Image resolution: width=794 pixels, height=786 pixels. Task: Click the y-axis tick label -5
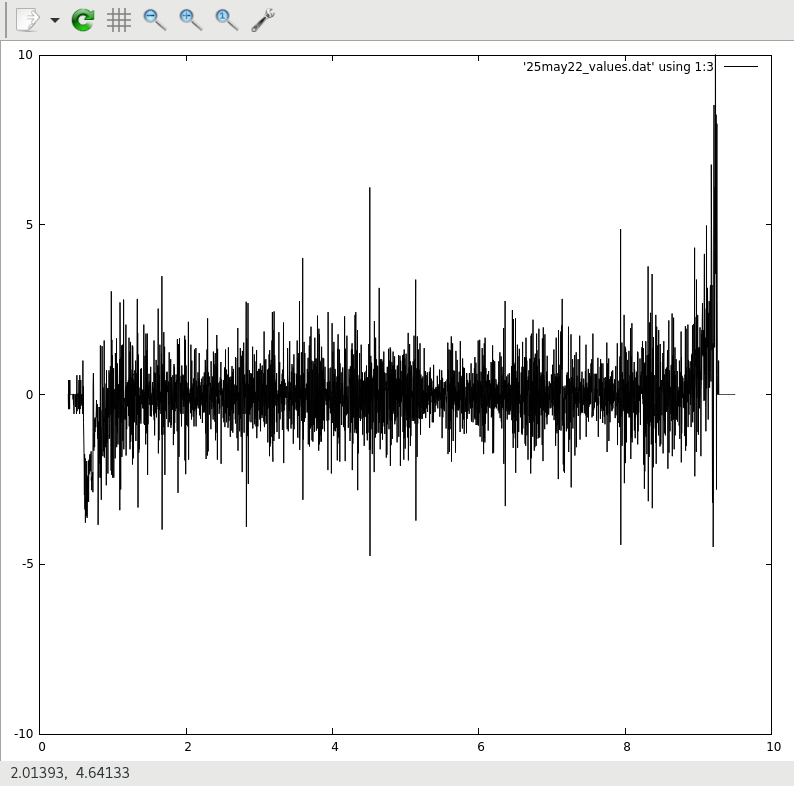click(x=27, y=564)
